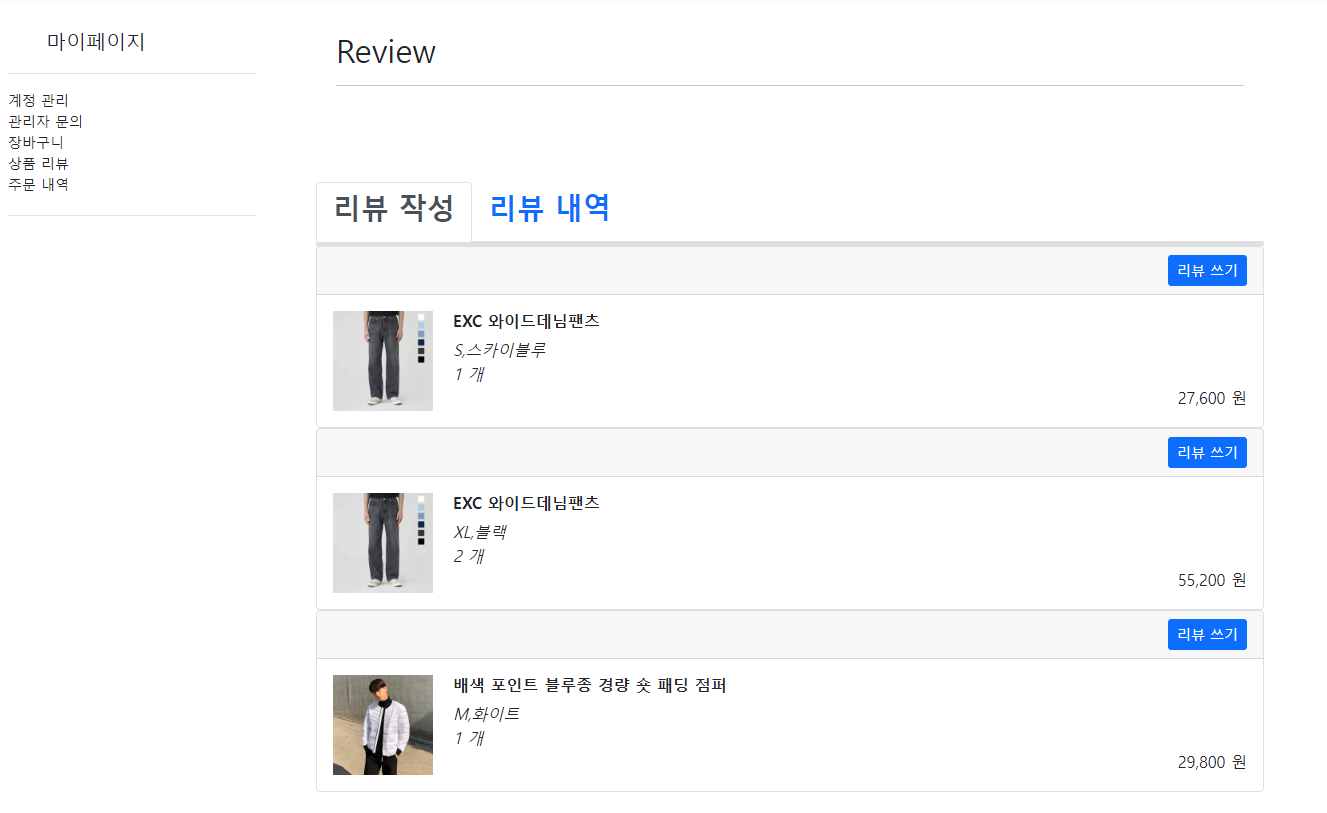Viewport: 1327px width, 813px height.
Task: Open the EXC 와이드데님팬츠 S 스카이블루 product name
Action: click(528, 321)
